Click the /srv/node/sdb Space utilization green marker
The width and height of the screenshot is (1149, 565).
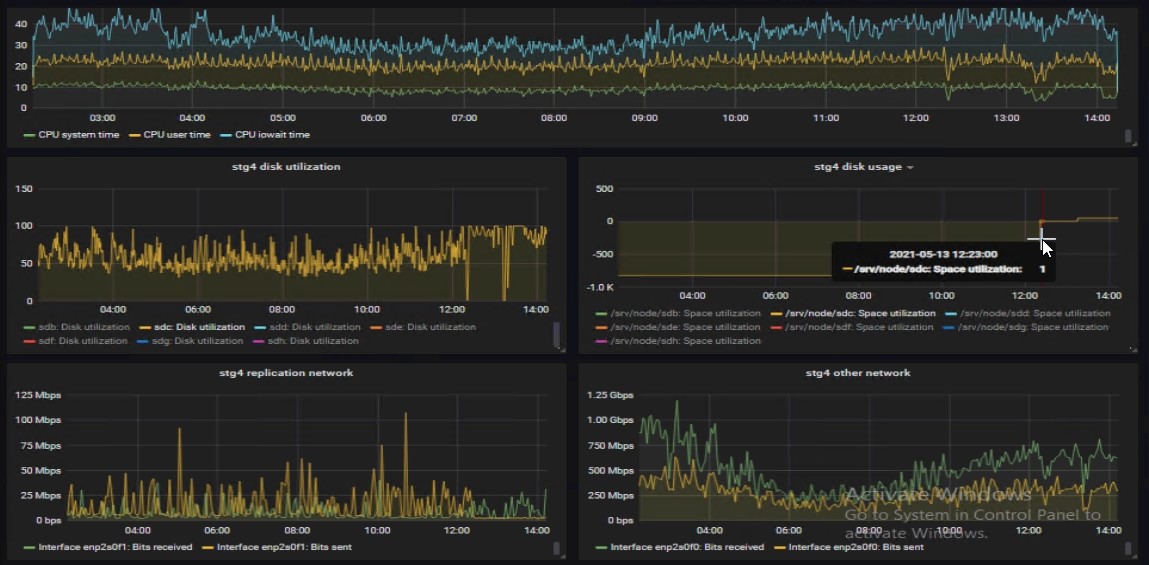[x=601, y=314]
